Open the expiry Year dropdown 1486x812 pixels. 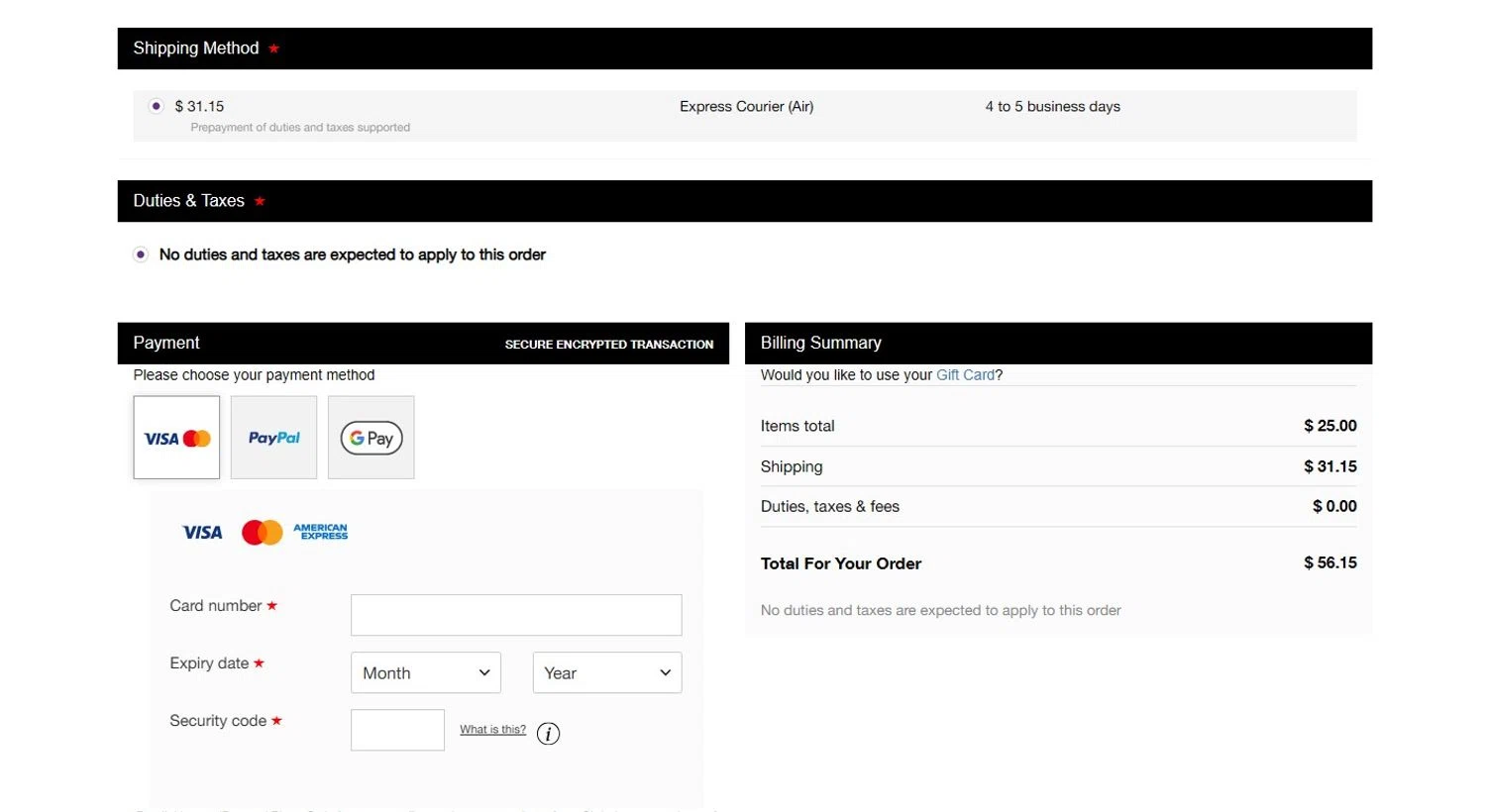(x=607, y=672)
